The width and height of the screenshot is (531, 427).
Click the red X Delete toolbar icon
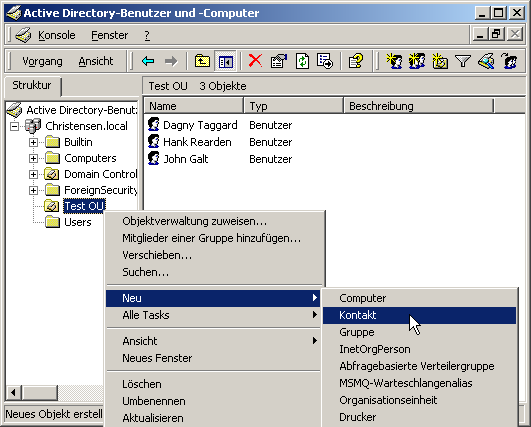255,61
